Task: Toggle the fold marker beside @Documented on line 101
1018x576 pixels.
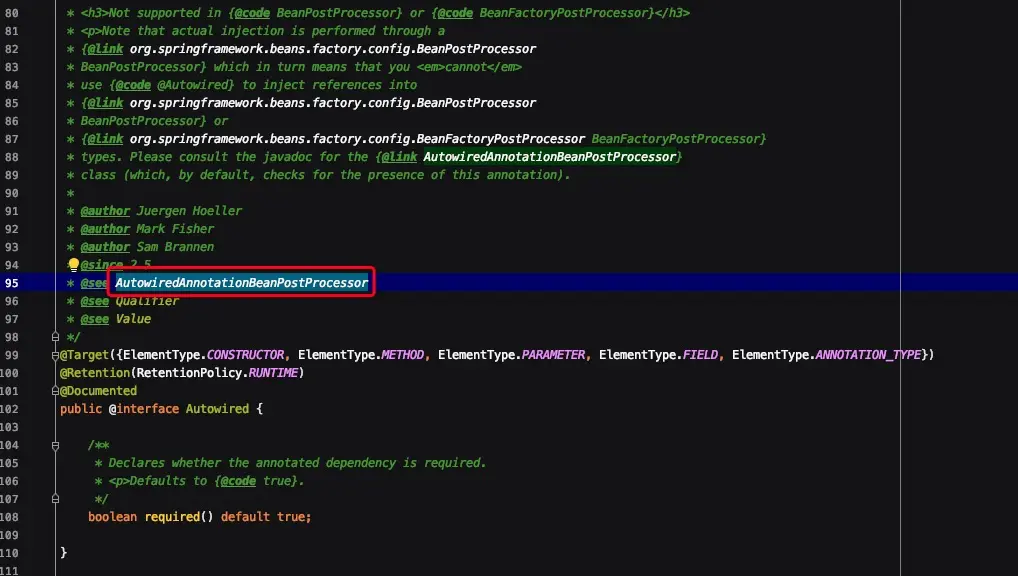Action: pos(55,391)
